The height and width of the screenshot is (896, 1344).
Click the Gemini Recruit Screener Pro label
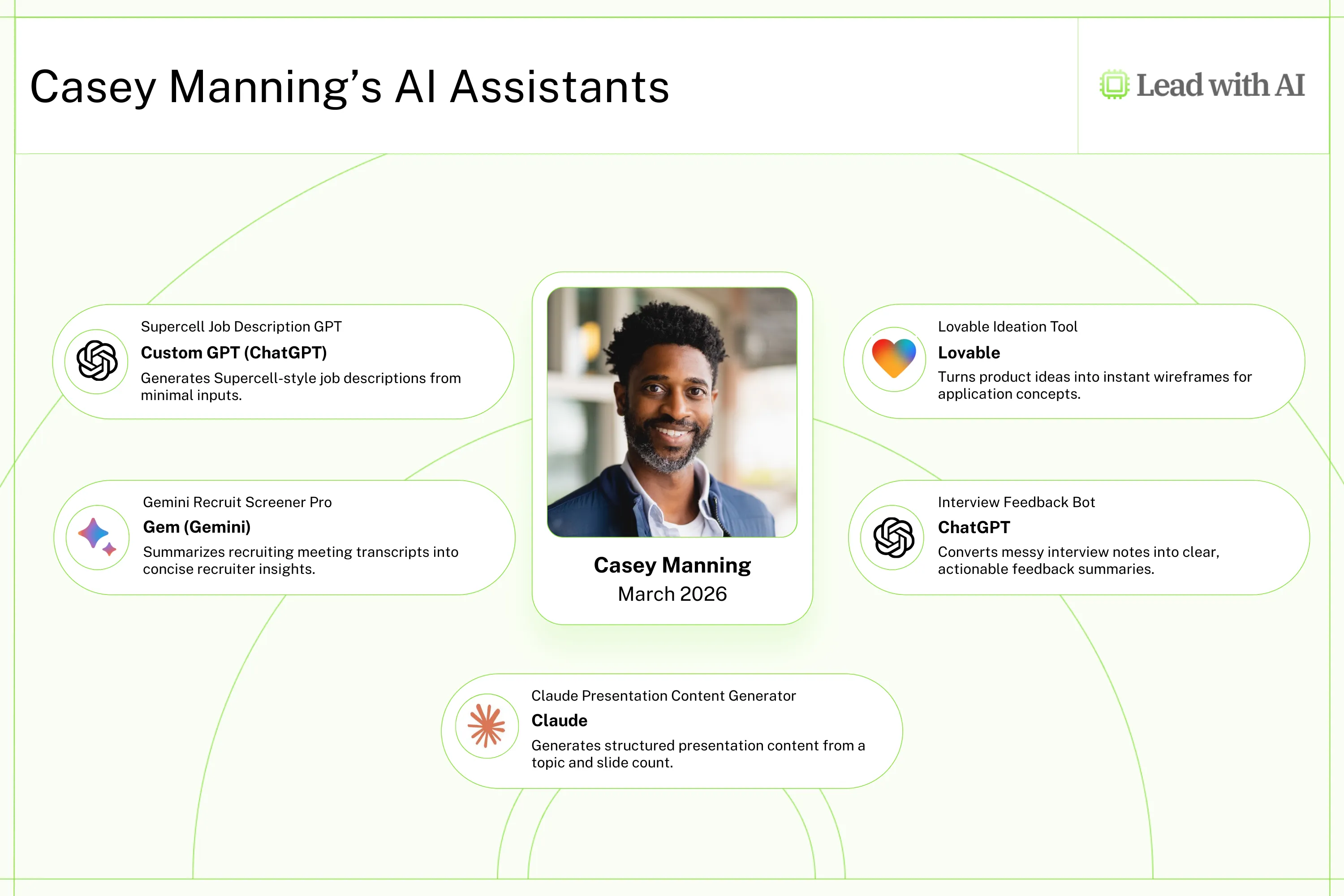(x=237, y=502)
